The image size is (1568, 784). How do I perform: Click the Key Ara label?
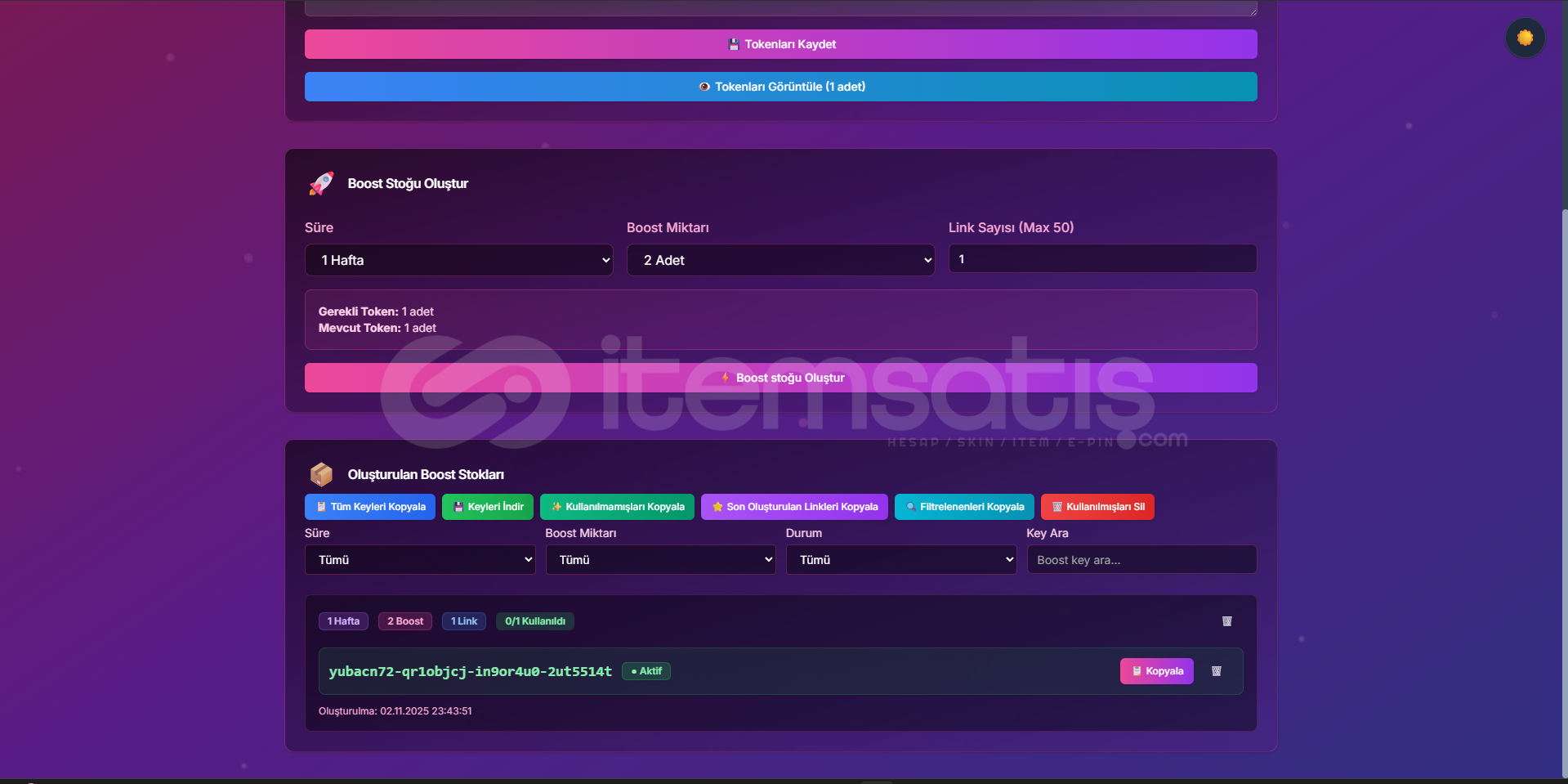coord(1048,533)
